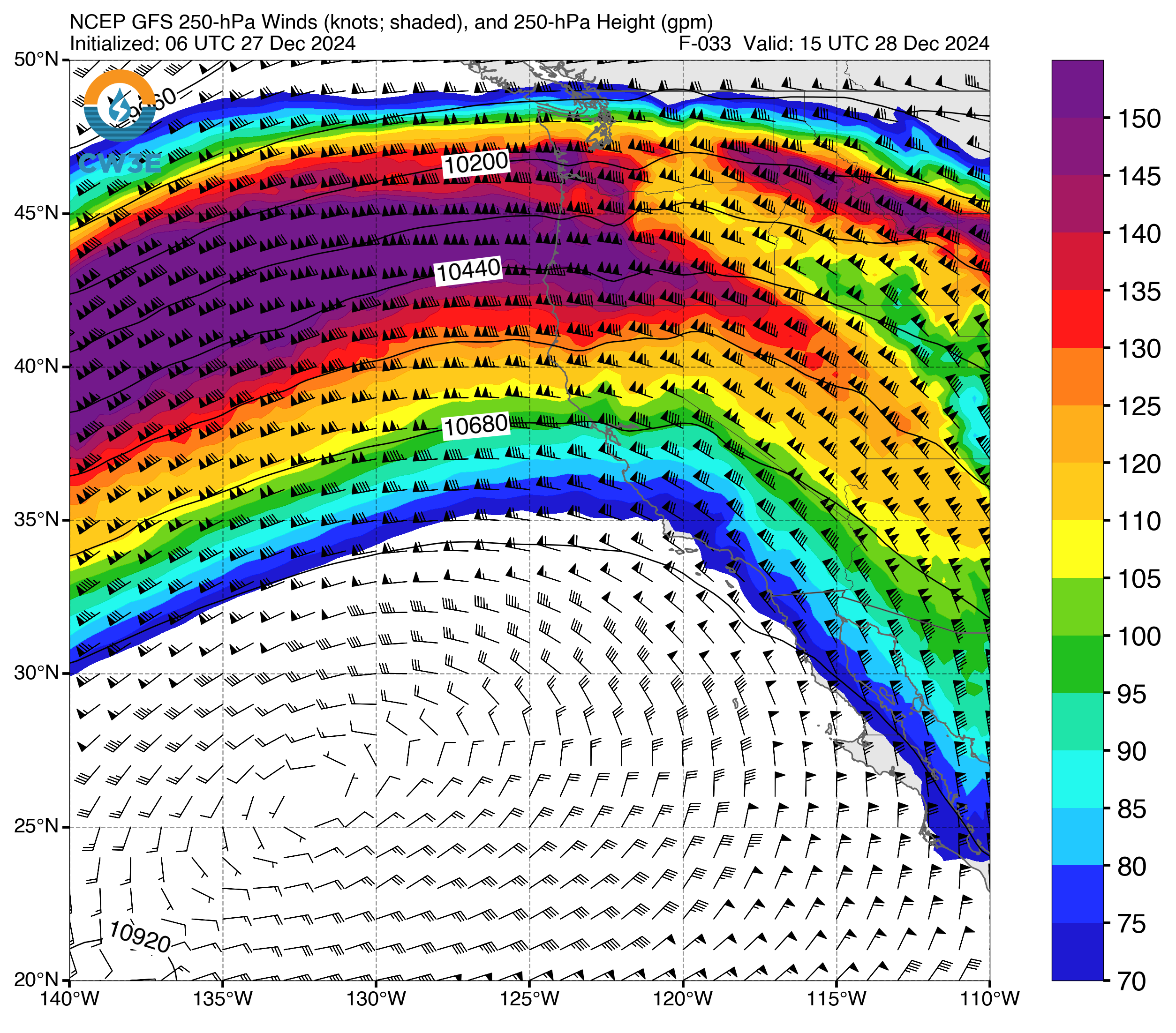
Task: Click the colorbar tick label 125
Action: [x=1139, y=407]
